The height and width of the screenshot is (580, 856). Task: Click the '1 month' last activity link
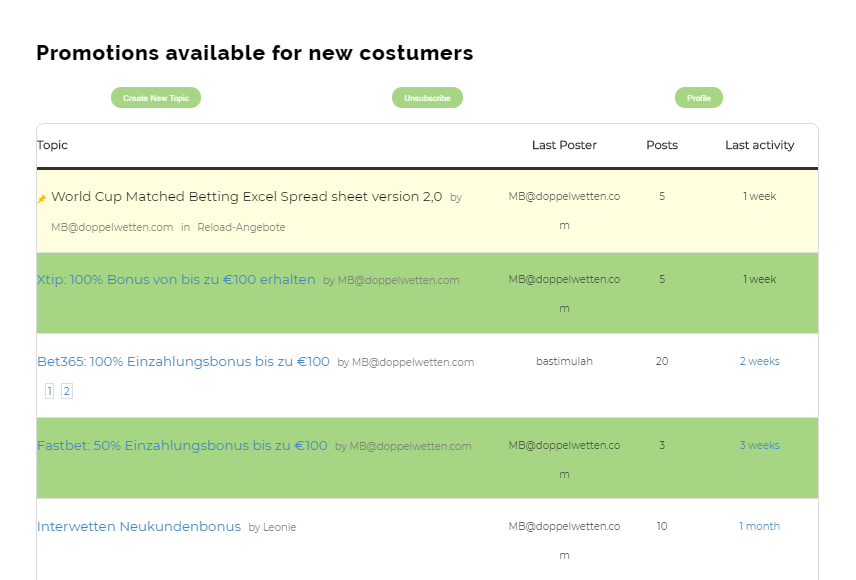759,526
